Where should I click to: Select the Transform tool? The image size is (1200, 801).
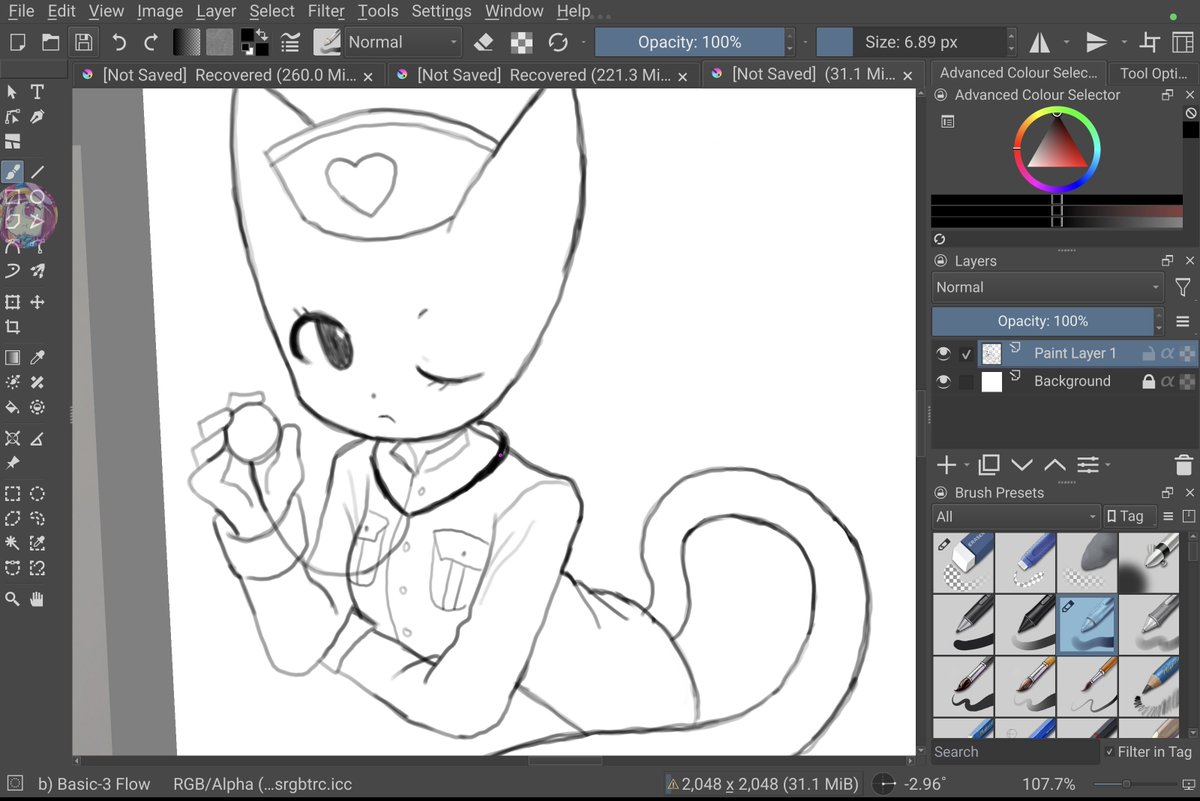click(x=12, y=302)
